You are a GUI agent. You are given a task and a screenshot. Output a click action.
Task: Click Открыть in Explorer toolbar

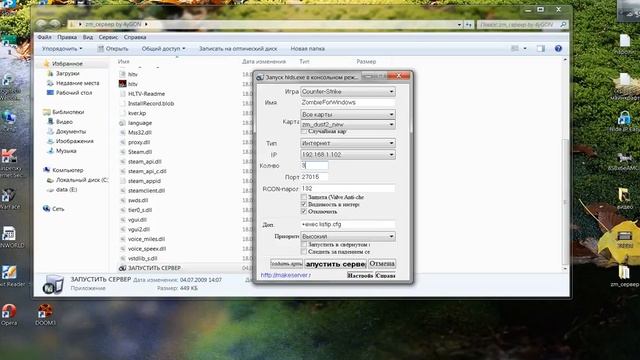click(113, 49)
